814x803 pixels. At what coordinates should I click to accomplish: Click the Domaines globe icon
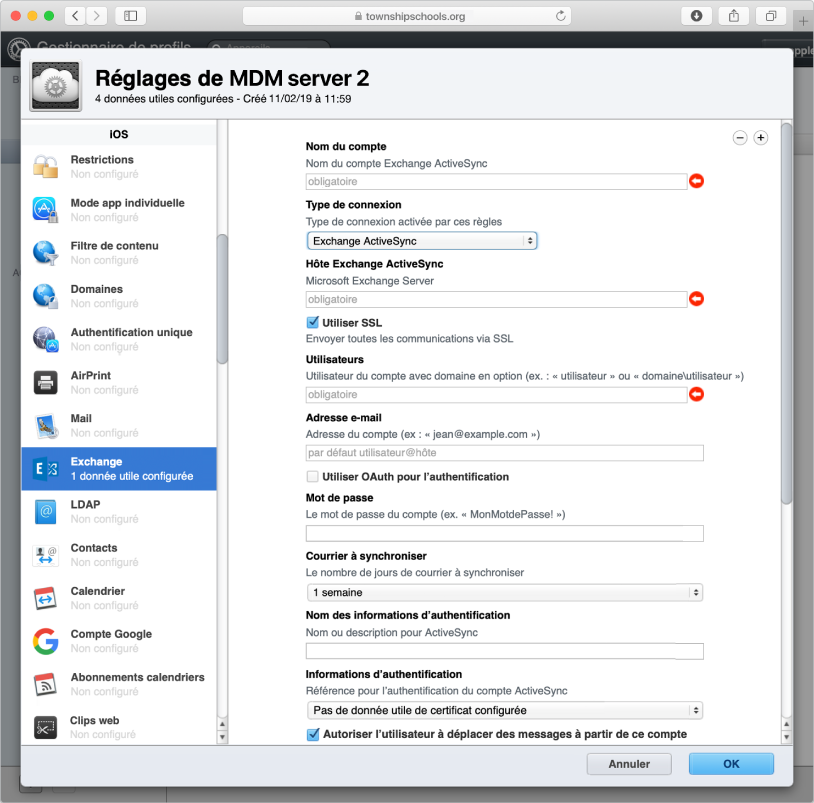46,296
